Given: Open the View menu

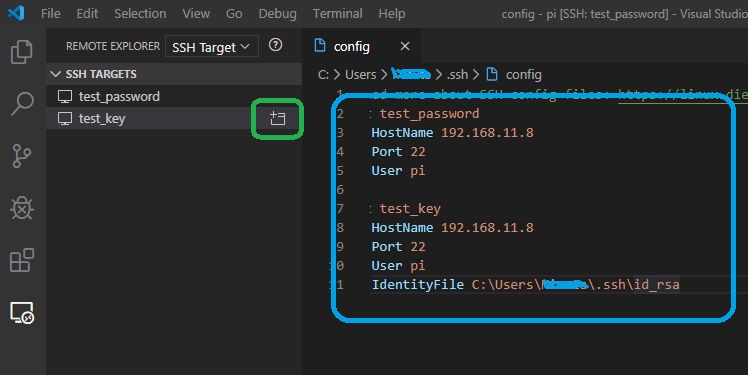Looking at the screenshot, I should [x=196, y=13].
